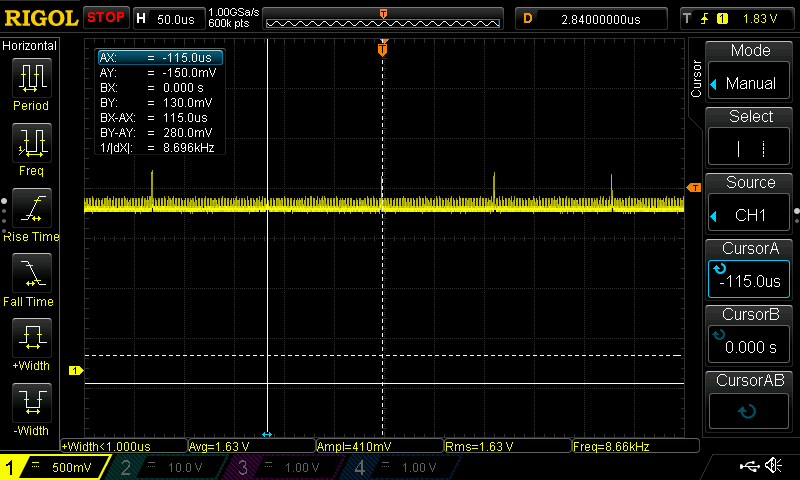
Task: Click the USB device status icon
Action: 748,466
